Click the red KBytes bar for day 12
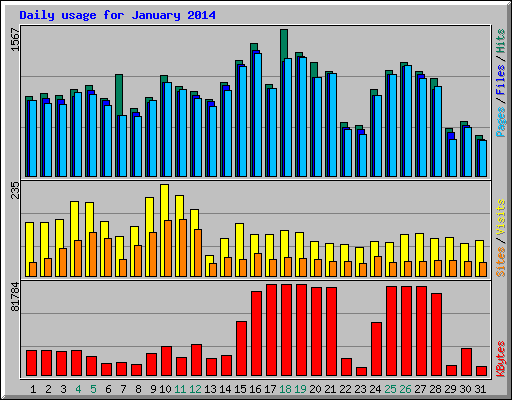The width and height of the screenshot is (512, 400). coord(196,360)
